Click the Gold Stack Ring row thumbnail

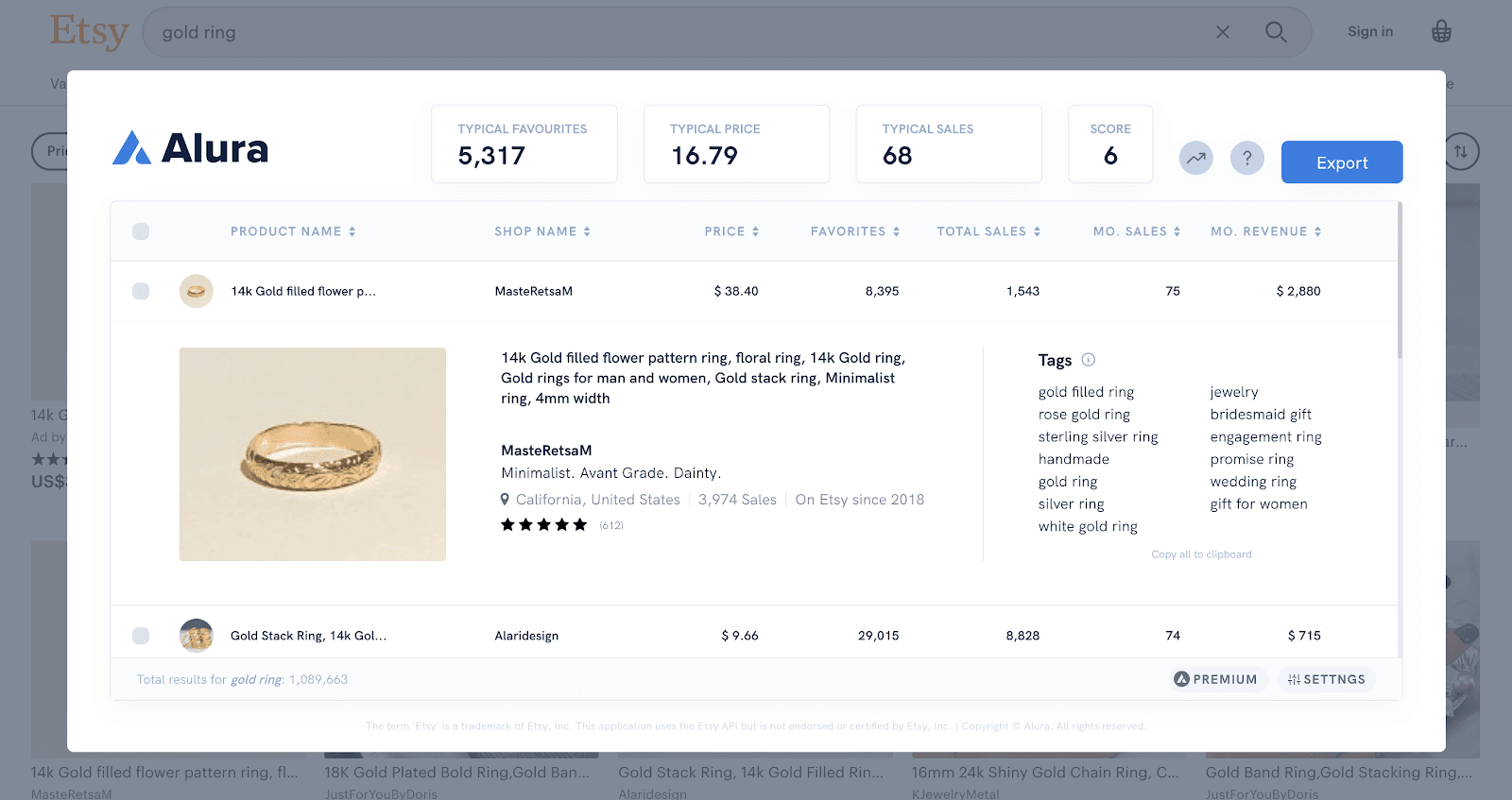197,636
